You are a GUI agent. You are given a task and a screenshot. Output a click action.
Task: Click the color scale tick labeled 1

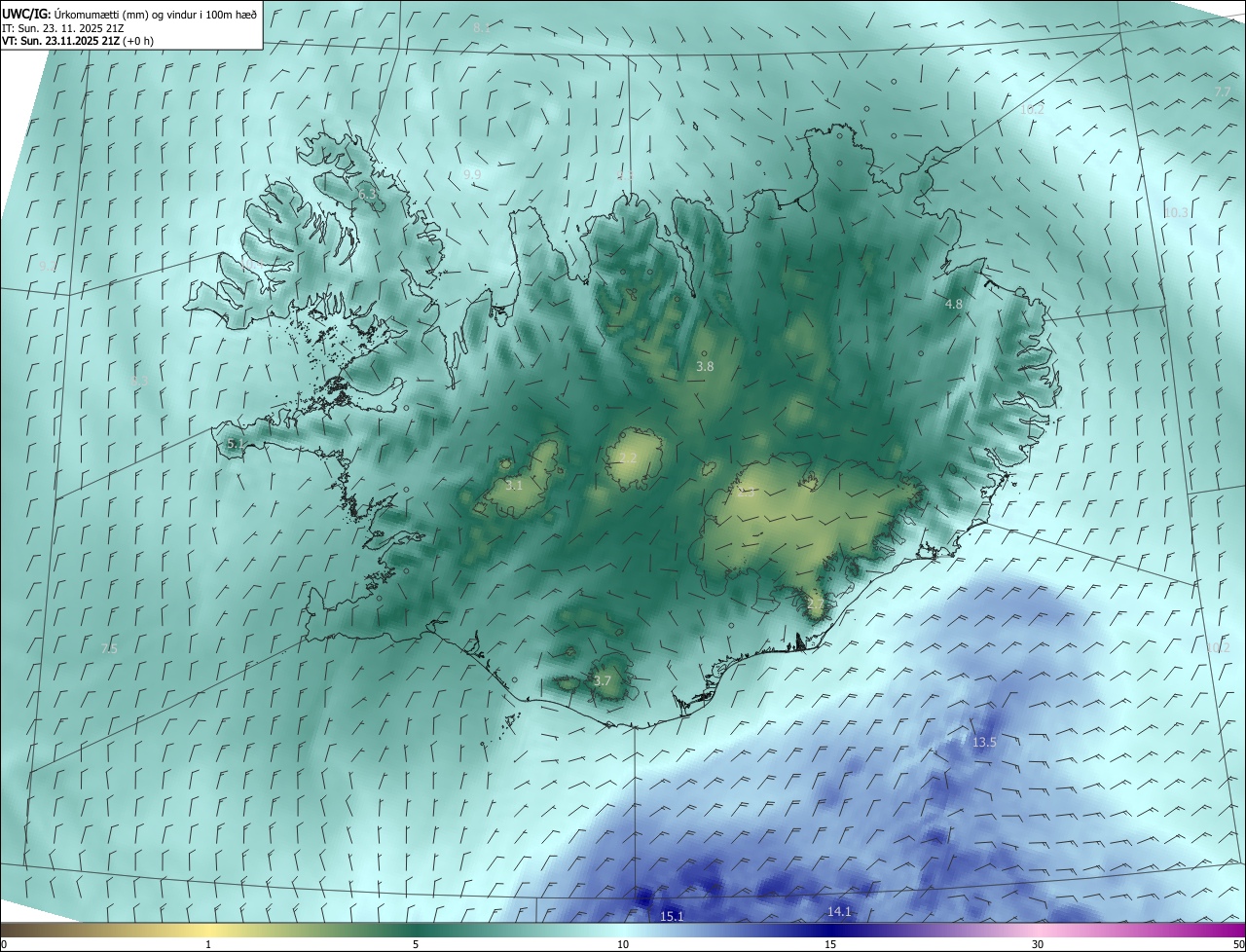[x=208, y=945]
